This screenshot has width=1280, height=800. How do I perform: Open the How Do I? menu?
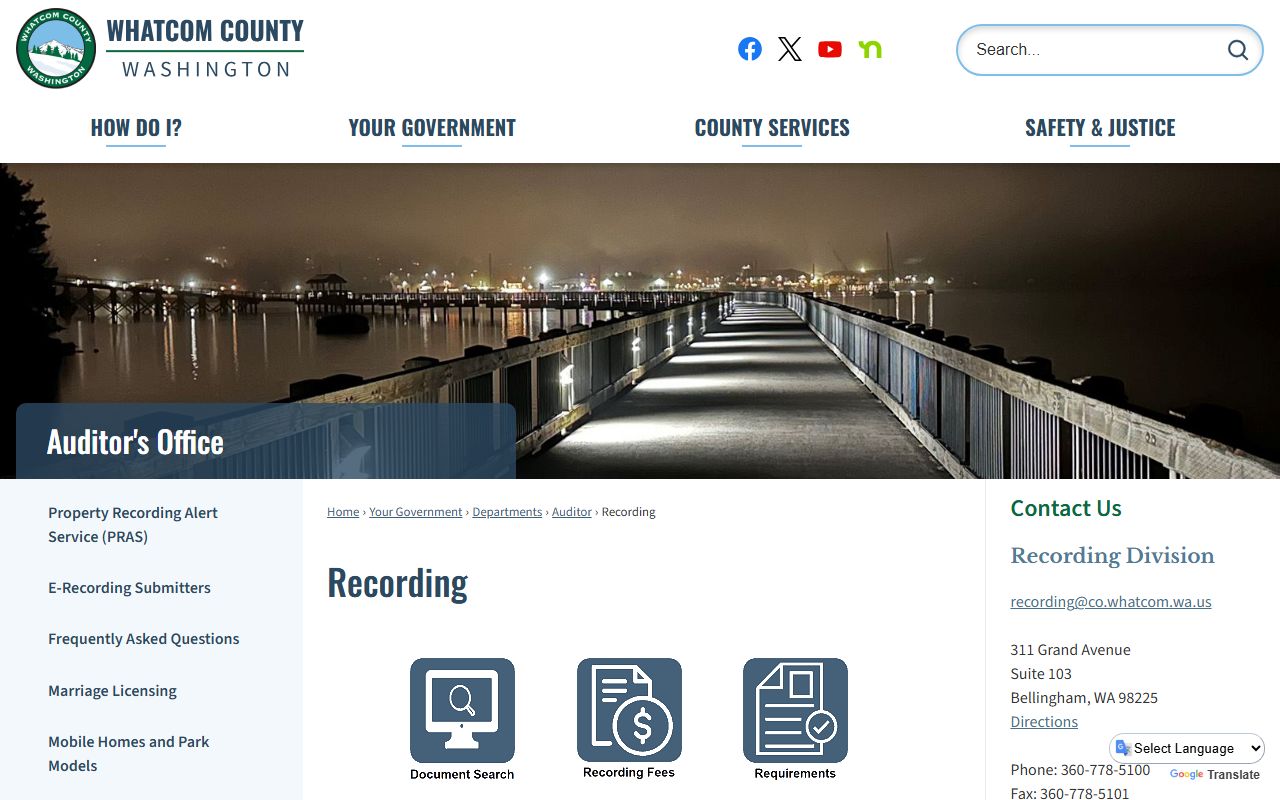(x=136, y=128)
